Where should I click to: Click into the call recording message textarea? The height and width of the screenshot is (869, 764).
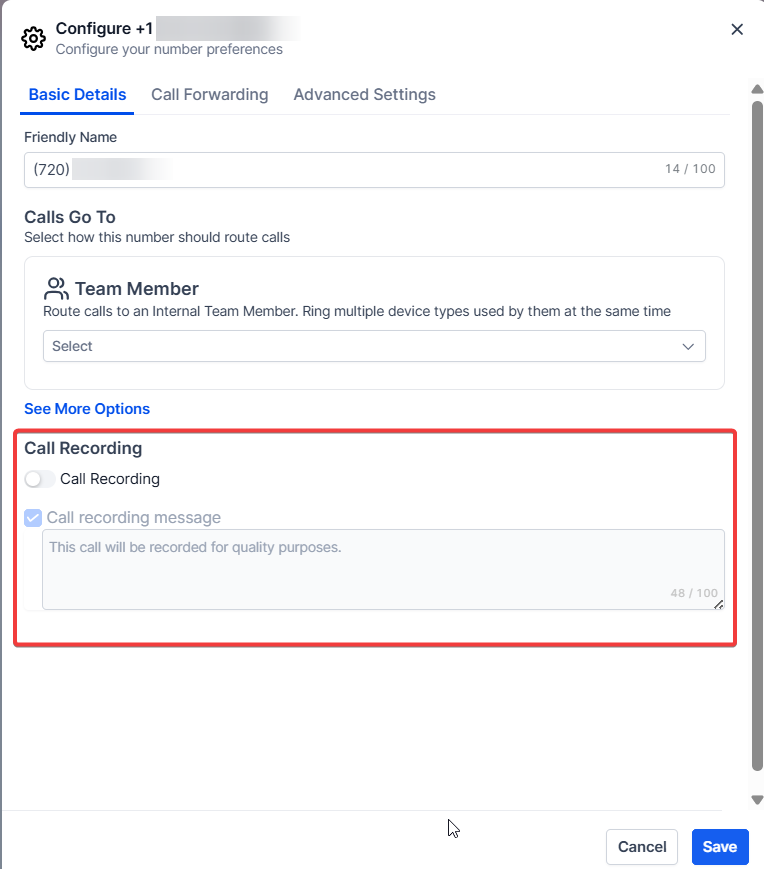pos(383,568)
